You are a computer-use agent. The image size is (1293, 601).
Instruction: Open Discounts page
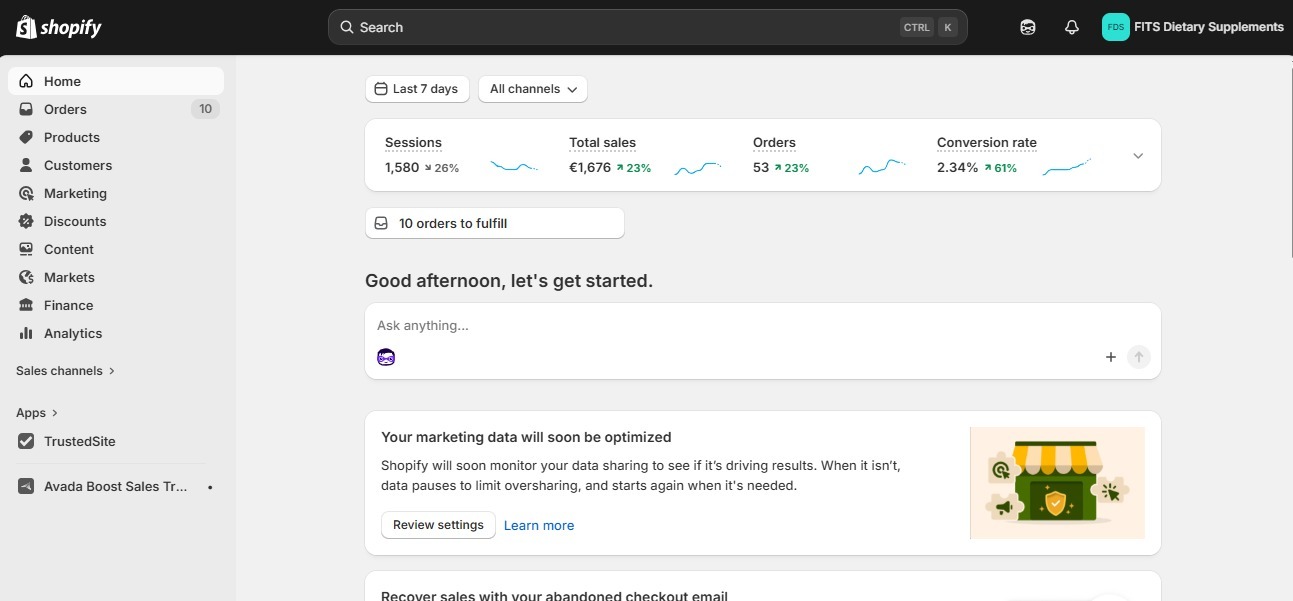click(116, 221)
